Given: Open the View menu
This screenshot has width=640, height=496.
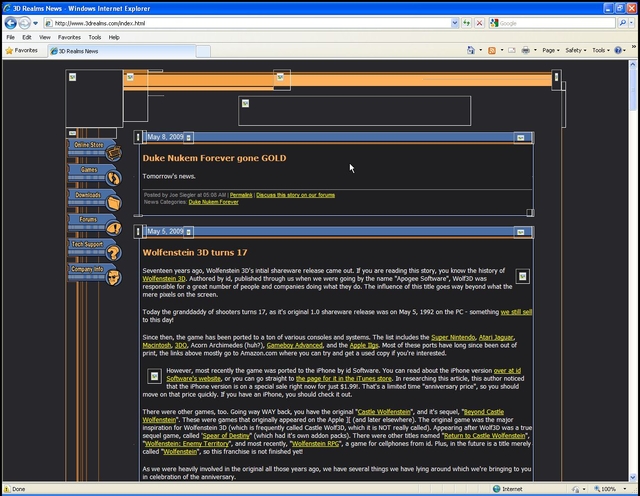Looking at the screenshot, I should click(x=44, y=37).
